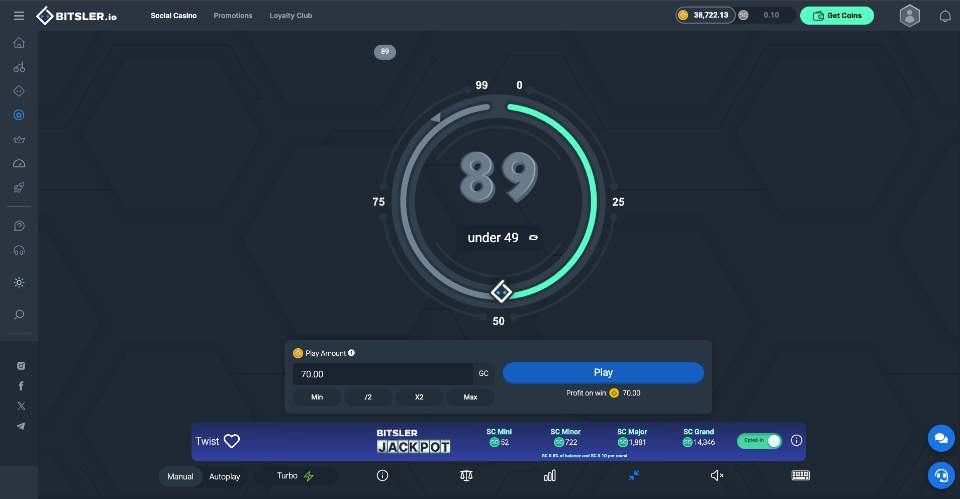Image resolution: width=960 pixels, height=499 pixels.
Task: Click SC Grand jackpot 14,346
Action: tap(699, 437)
